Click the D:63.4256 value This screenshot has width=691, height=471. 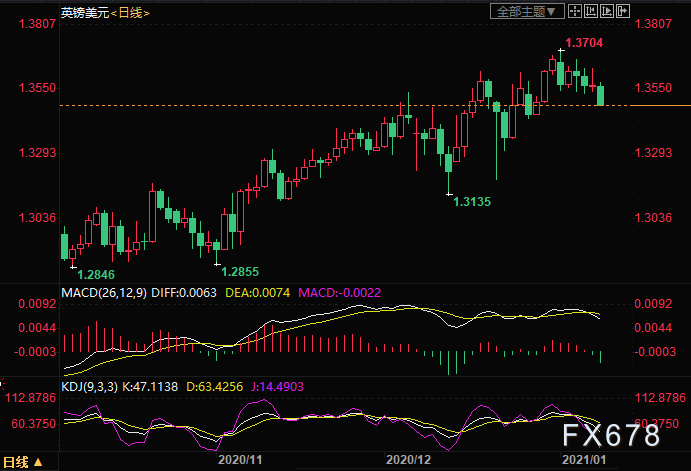[214, 387]
